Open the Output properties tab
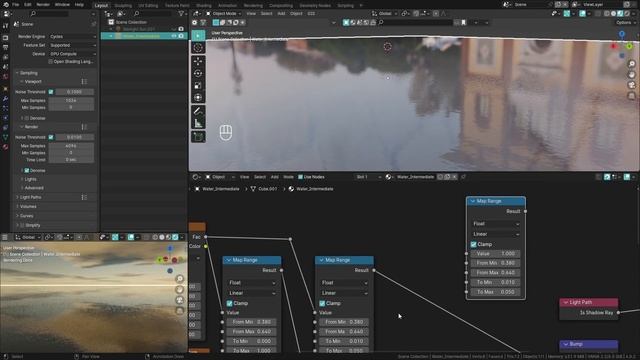Screen dimensions: 640x360 (x=5, y=47)
